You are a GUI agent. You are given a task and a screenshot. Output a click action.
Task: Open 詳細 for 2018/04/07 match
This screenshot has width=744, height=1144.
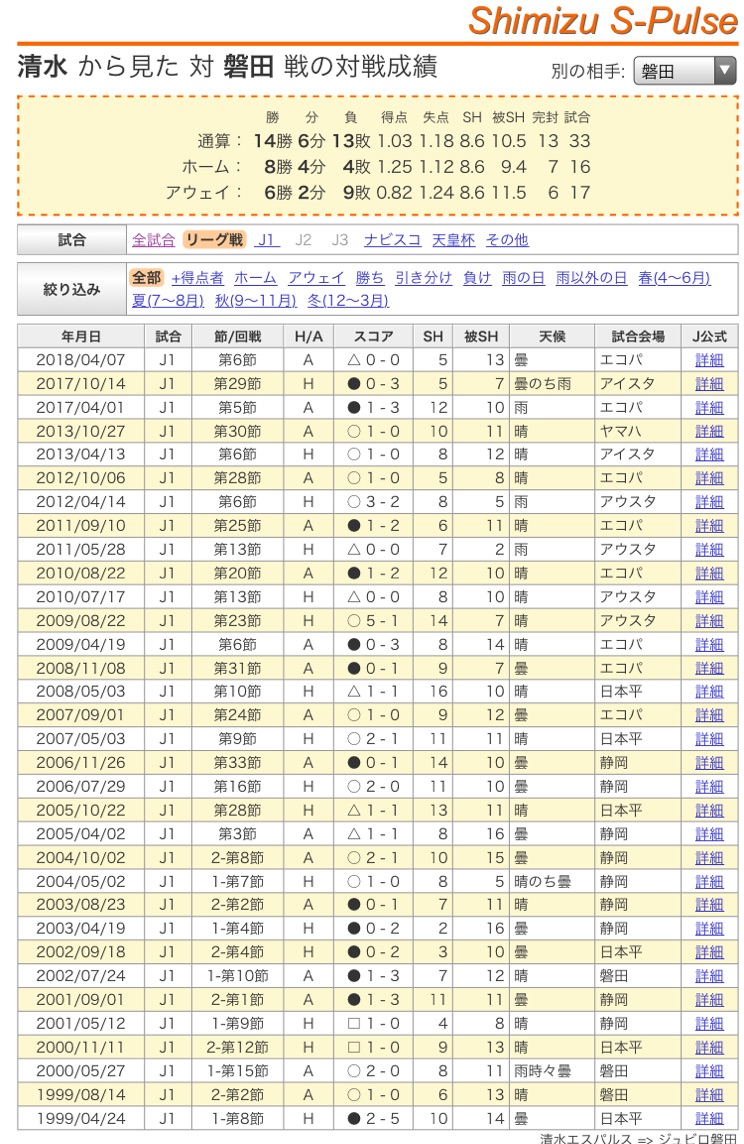point(709,361)
